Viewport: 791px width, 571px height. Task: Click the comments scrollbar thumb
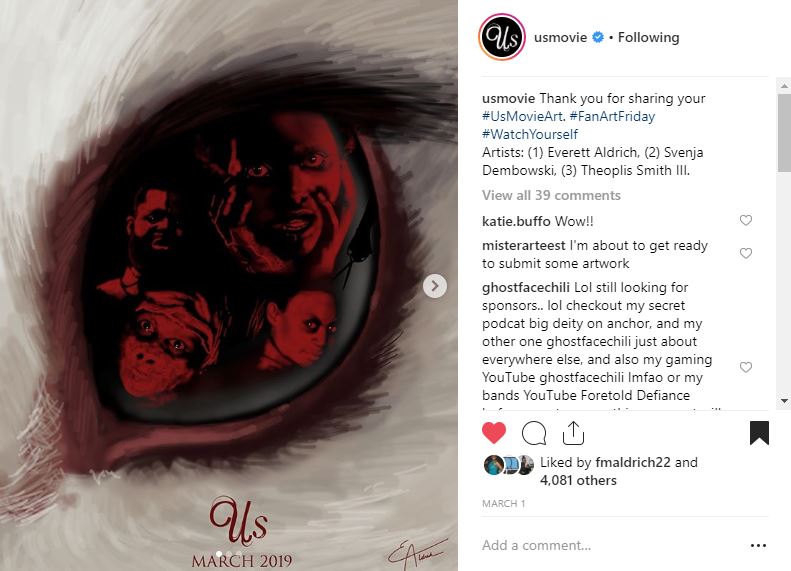coord(784,133)
